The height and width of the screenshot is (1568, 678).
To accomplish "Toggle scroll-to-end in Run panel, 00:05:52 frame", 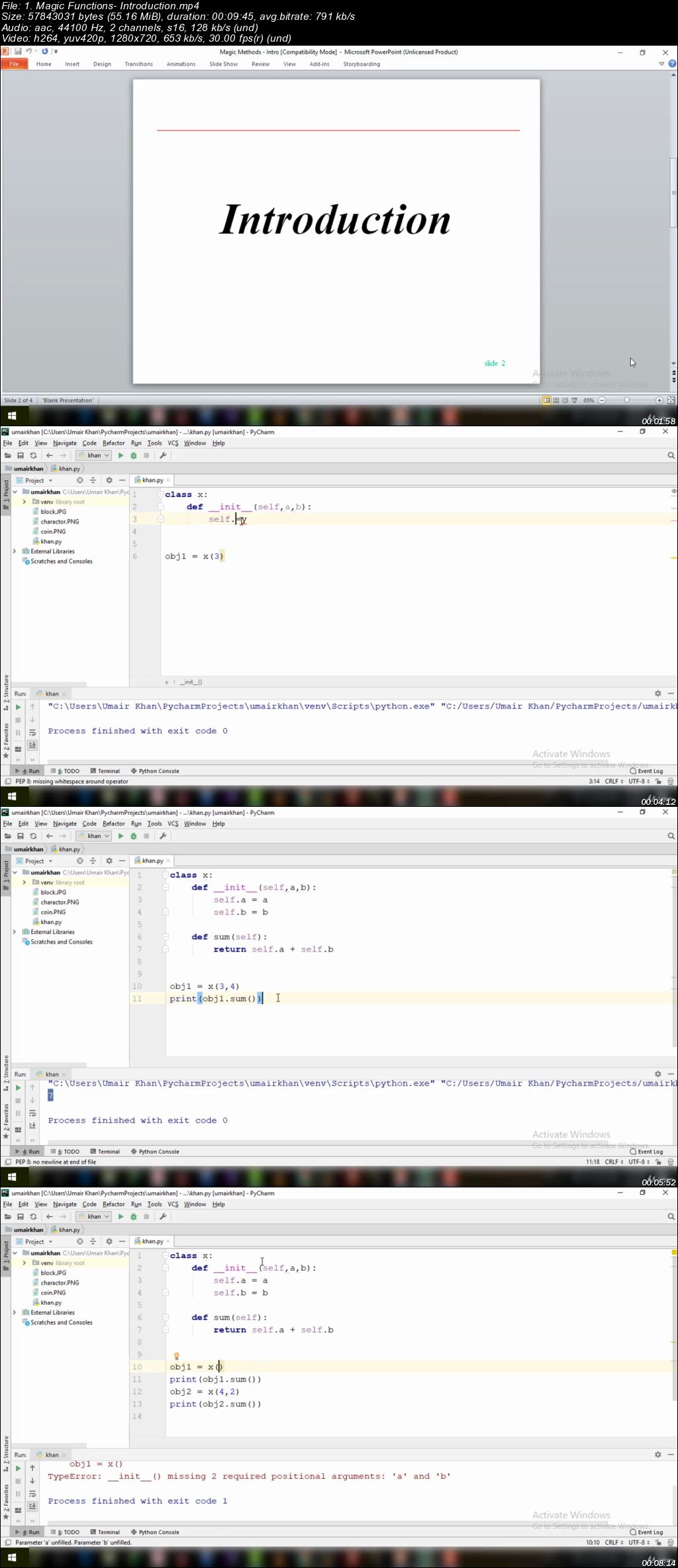I will (x=32, y=1126).
